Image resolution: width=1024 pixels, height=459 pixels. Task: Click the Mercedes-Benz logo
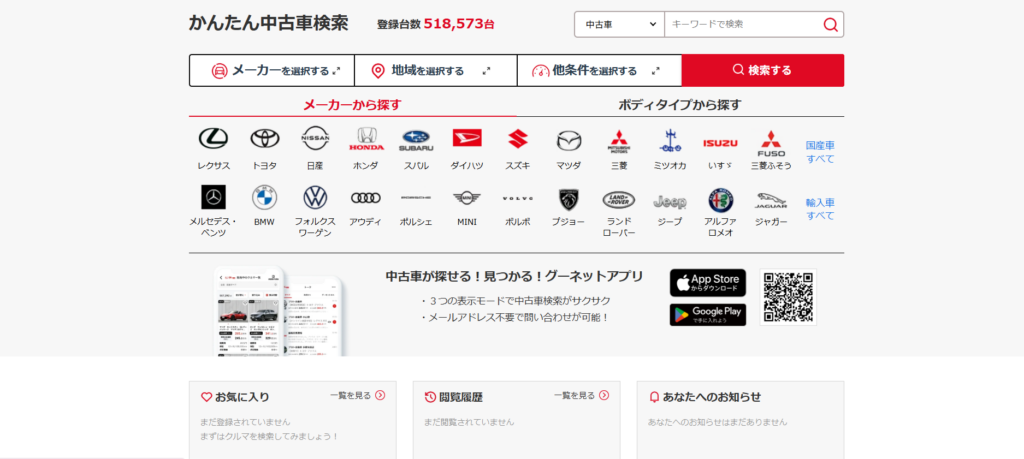[213, 197]
